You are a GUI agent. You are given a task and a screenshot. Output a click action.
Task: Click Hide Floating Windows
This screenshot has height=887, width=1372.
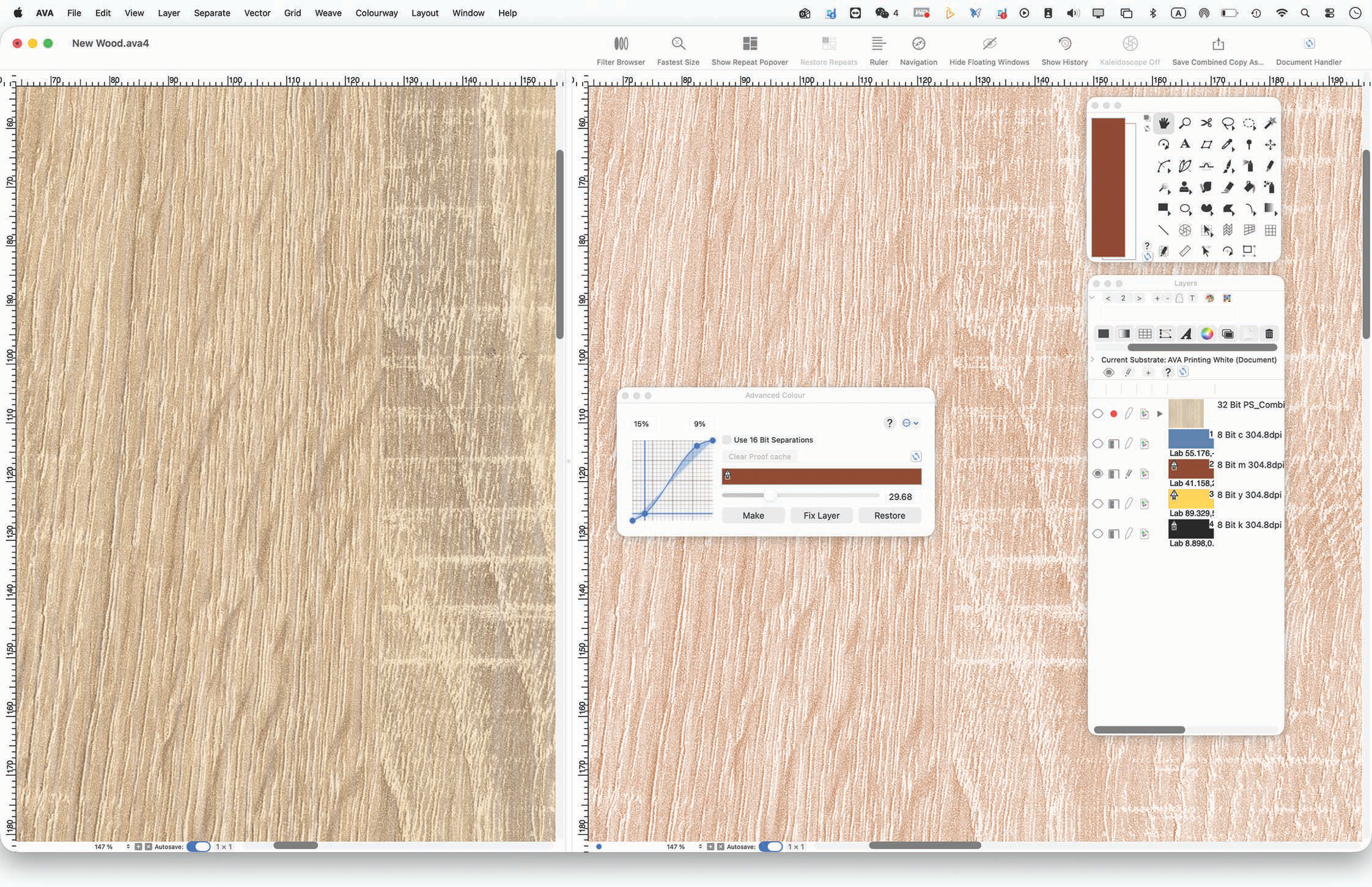tap(989, 50)
